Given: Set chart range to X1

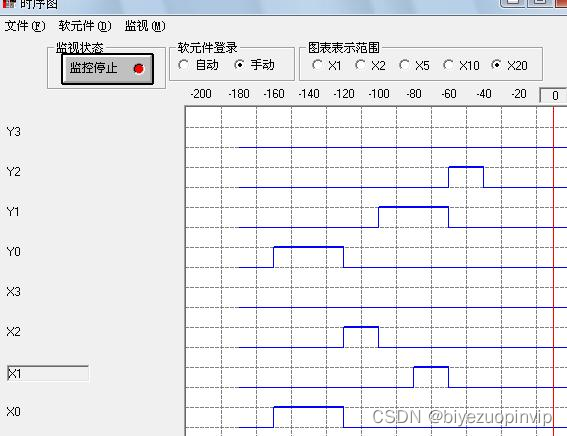Looking at the screenshot, I should (317, 65).
